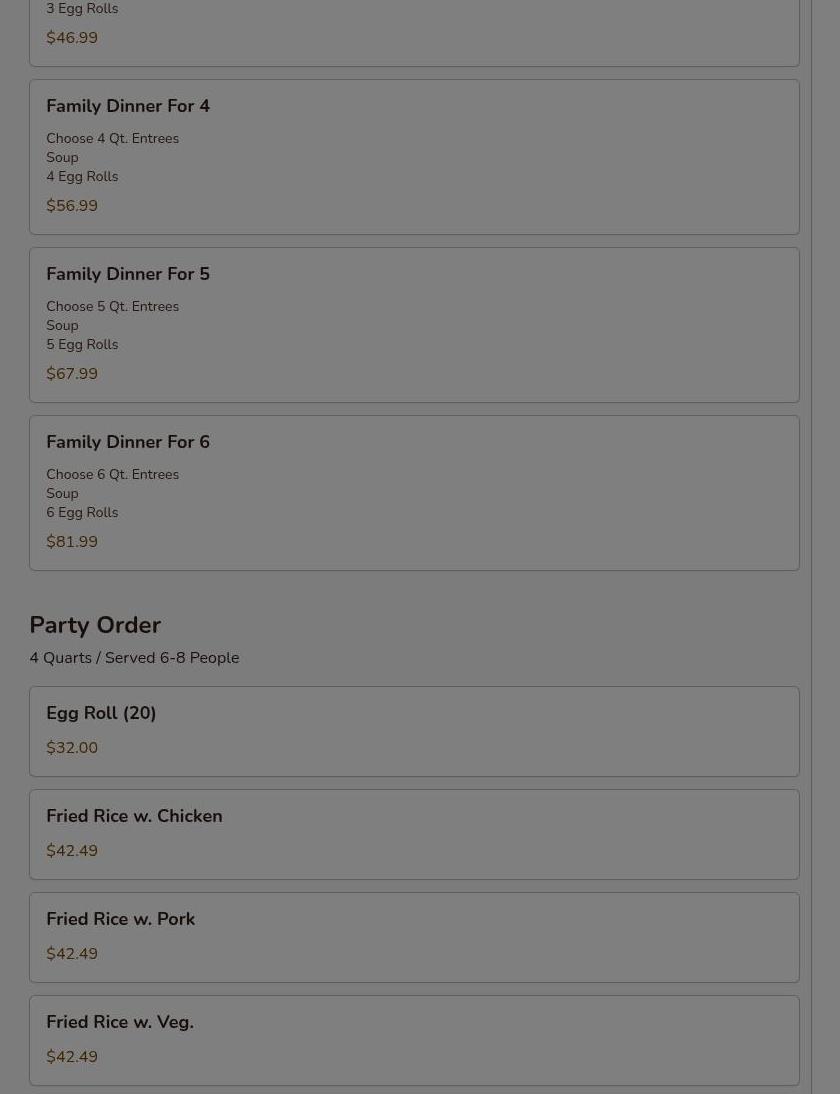Pick the Fried Rice w. Veg. item
840x1094 pixels.
(x=120, y=1022)
